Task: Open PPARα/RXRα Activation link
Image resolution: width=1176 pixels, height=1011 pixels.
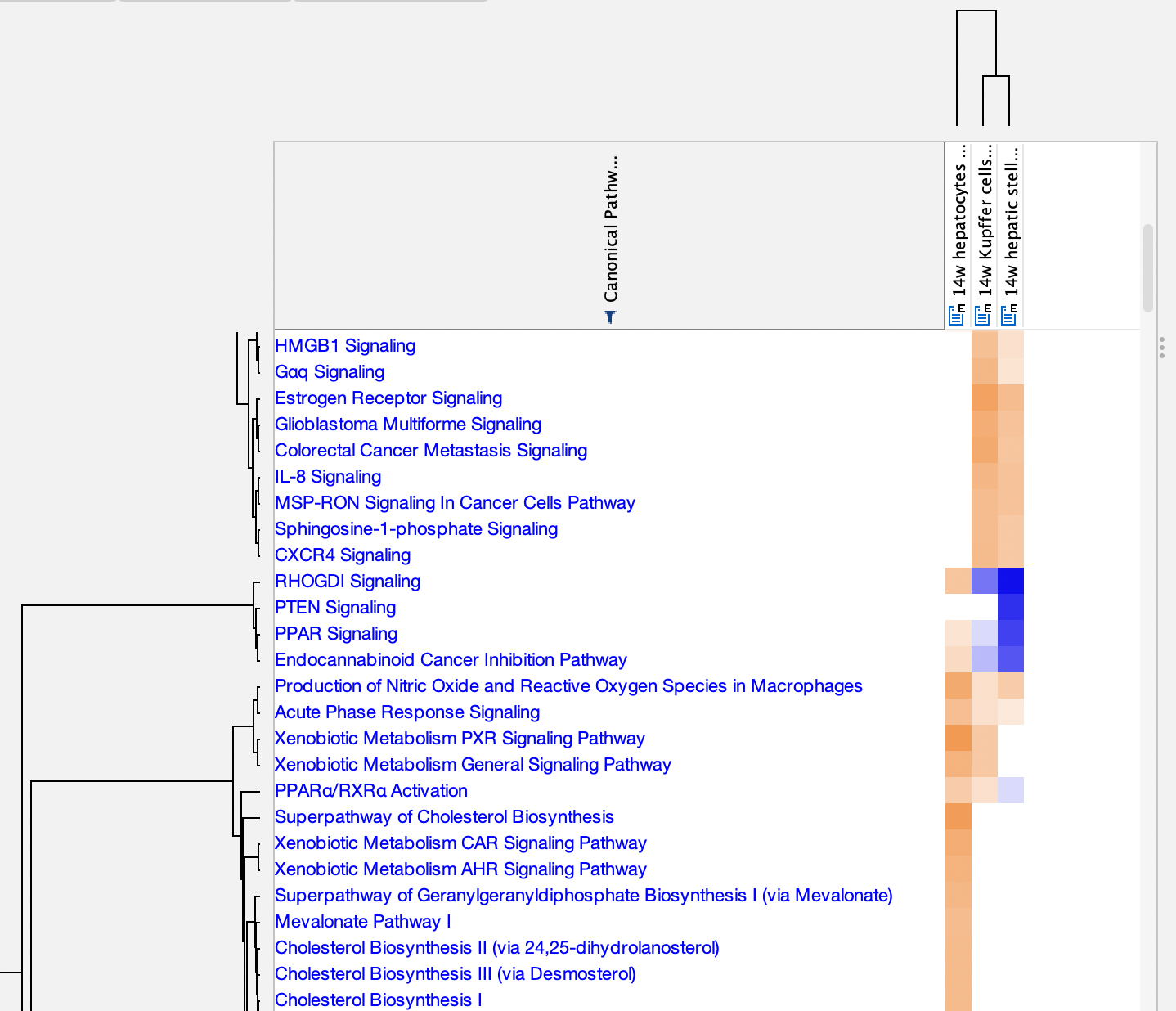Action: 371,790
